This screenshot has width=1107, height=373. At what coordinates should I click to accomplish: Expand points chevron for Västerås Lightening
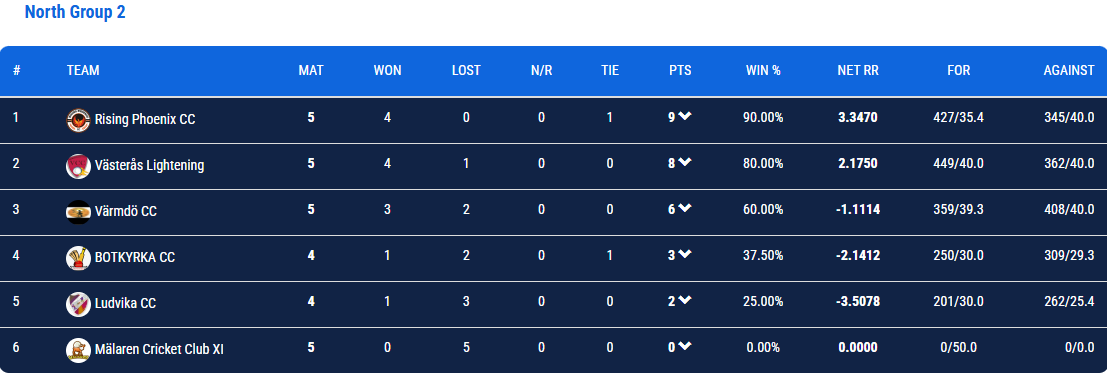[685, 162]
